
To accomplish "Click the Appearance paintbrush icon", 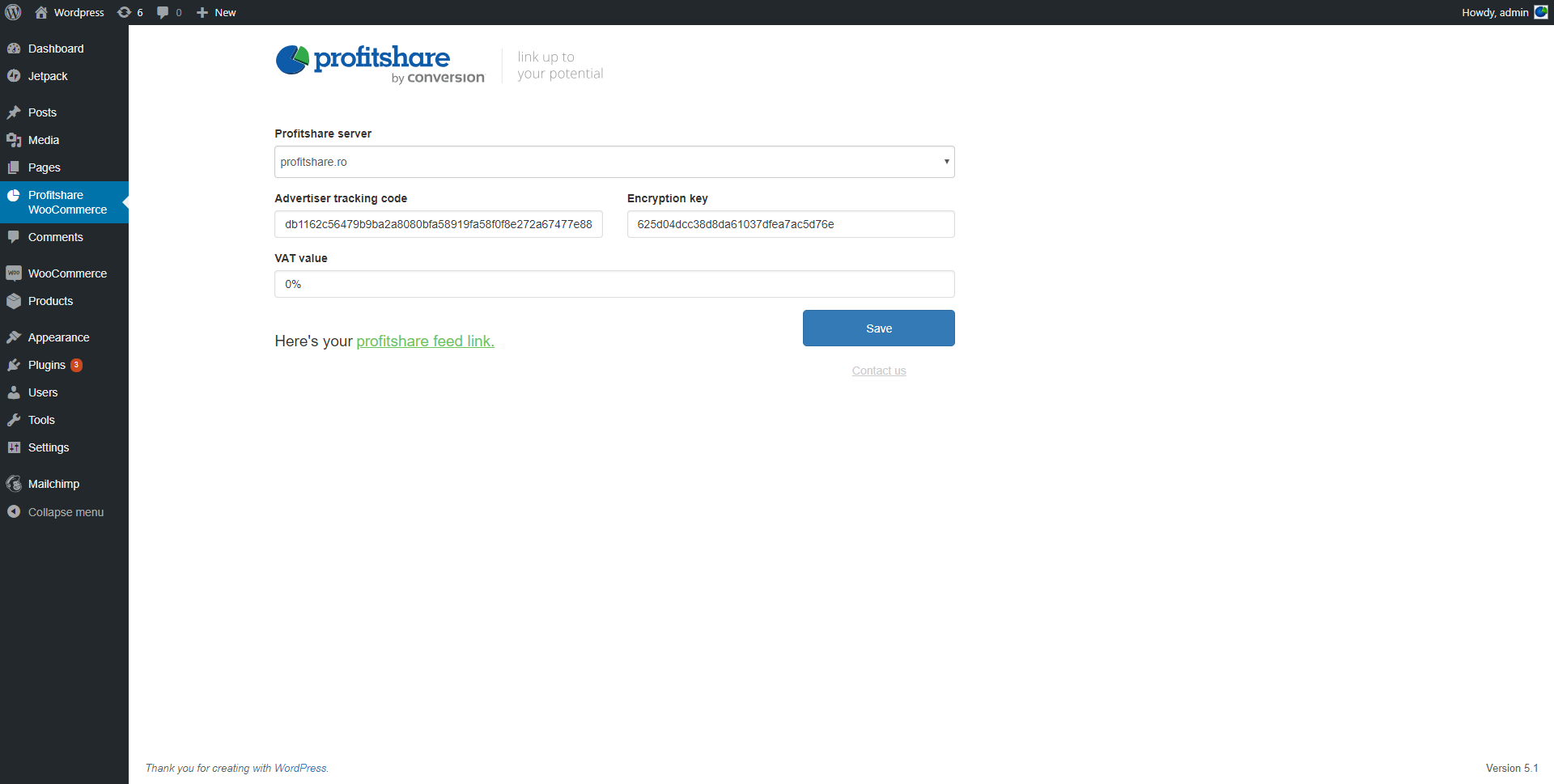I will 14,337.
